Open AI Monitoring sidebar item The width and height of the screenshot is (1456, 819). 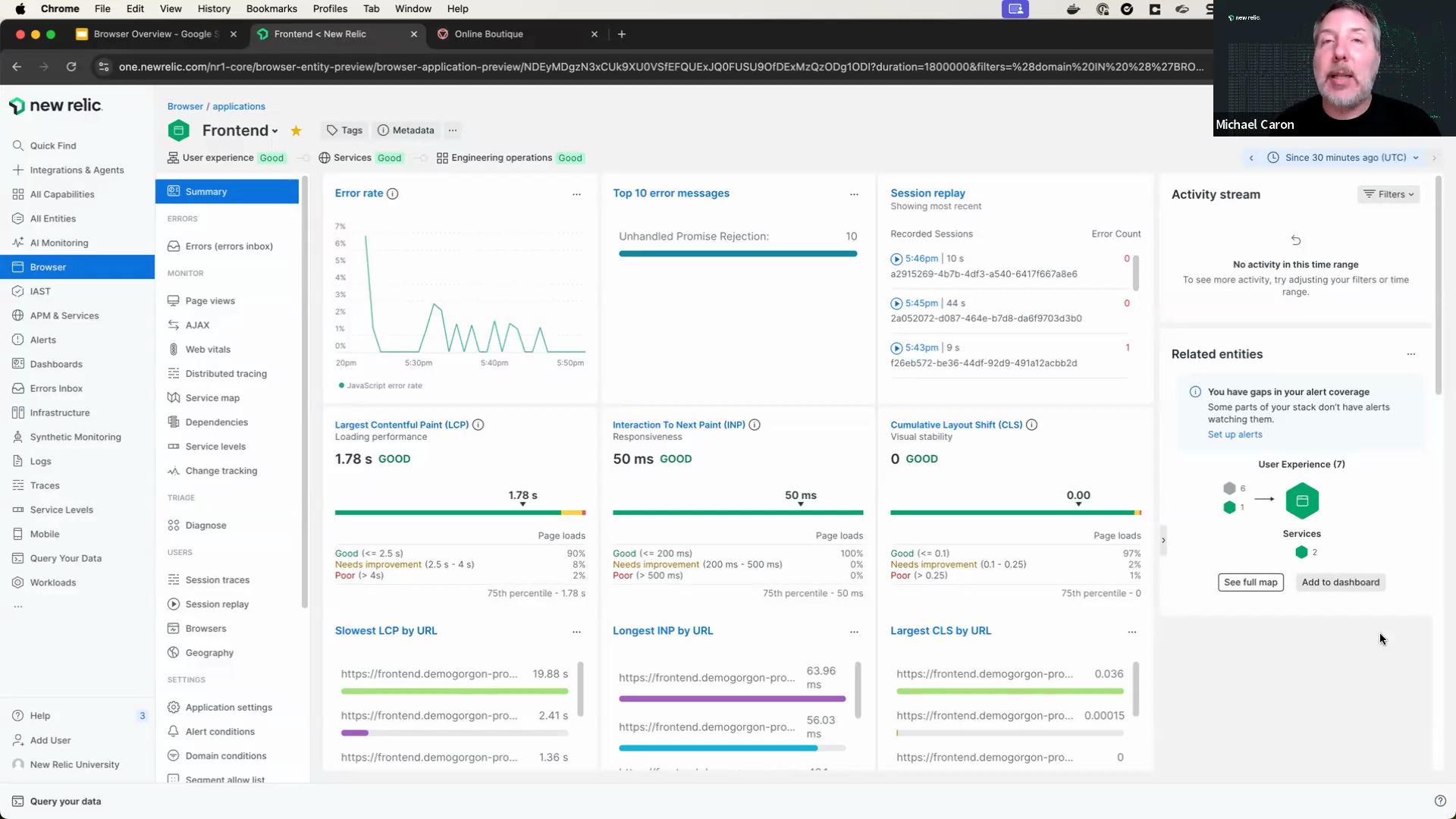(x=59, y=243)
